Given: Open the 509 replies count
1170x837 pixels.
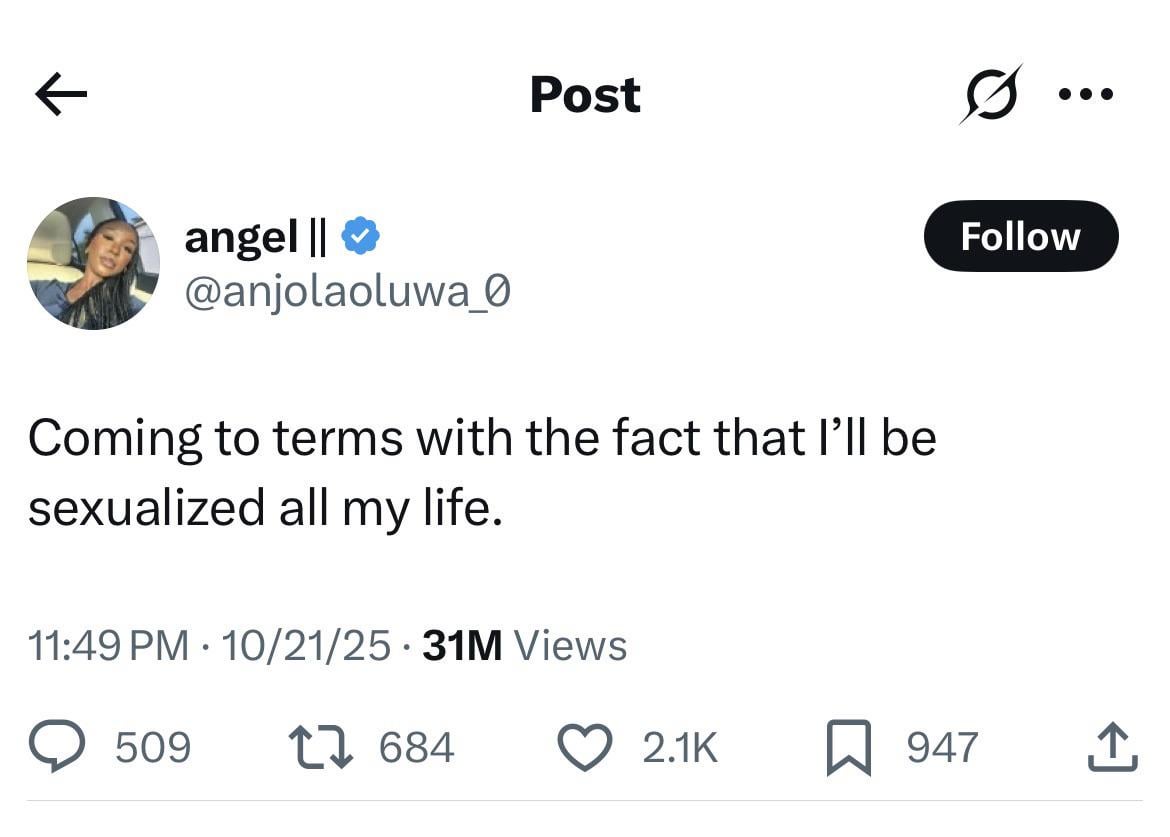Looking at the screenshot, I should [x=153, y=748].
